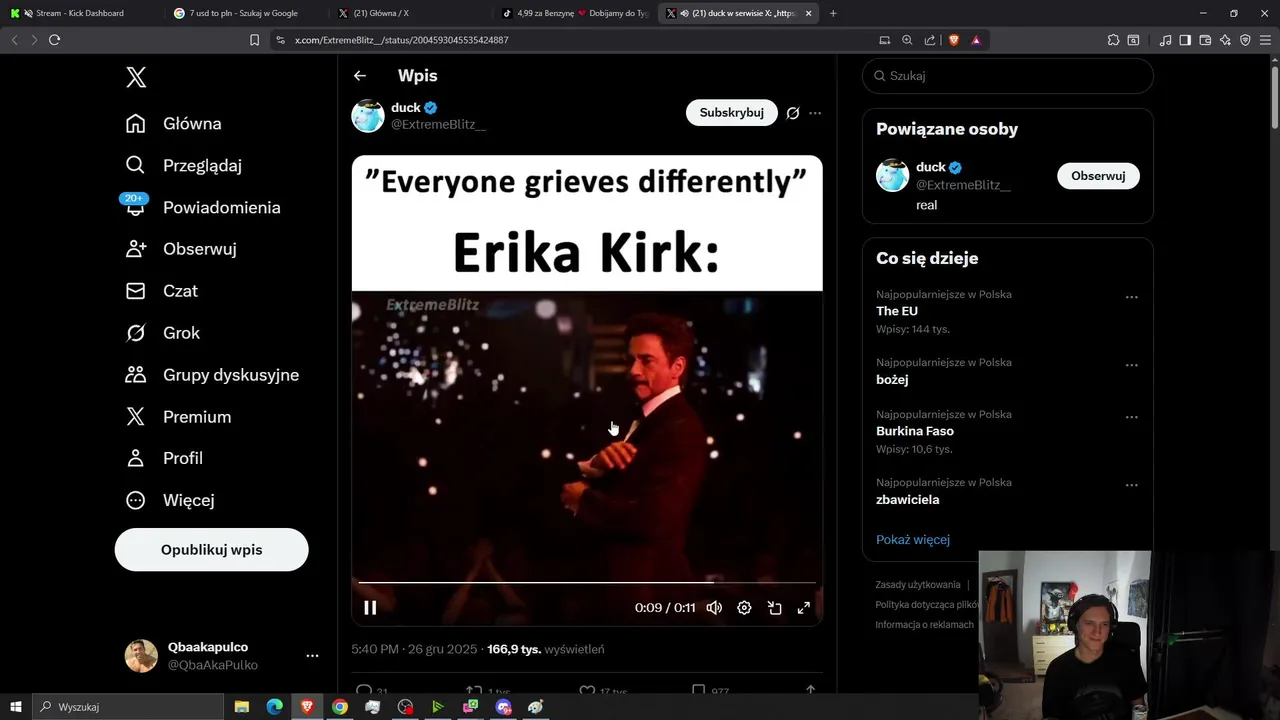The image size is (1280, 720).
Task: Reload the page
Action: [54, 40]
